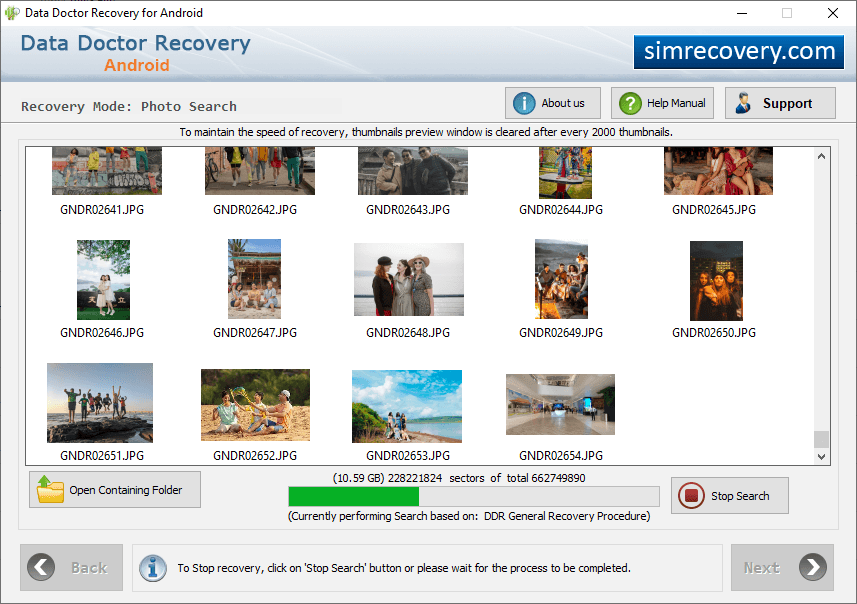The width and height of the screenshot is (857, 604).
Task: Select thumbnail of GNDR02642.JPG
Action: point(260,171)
